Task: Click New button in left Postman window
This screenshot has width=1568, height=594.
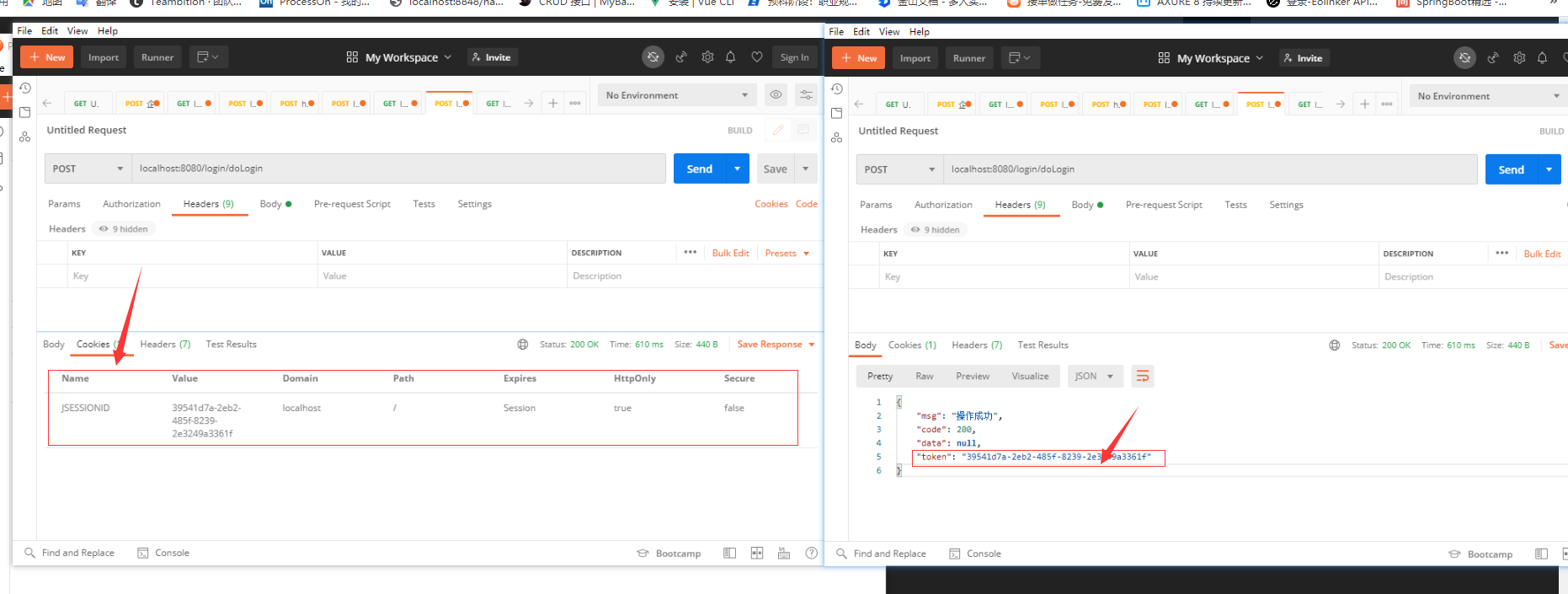Action: click(x=47, y=57)
